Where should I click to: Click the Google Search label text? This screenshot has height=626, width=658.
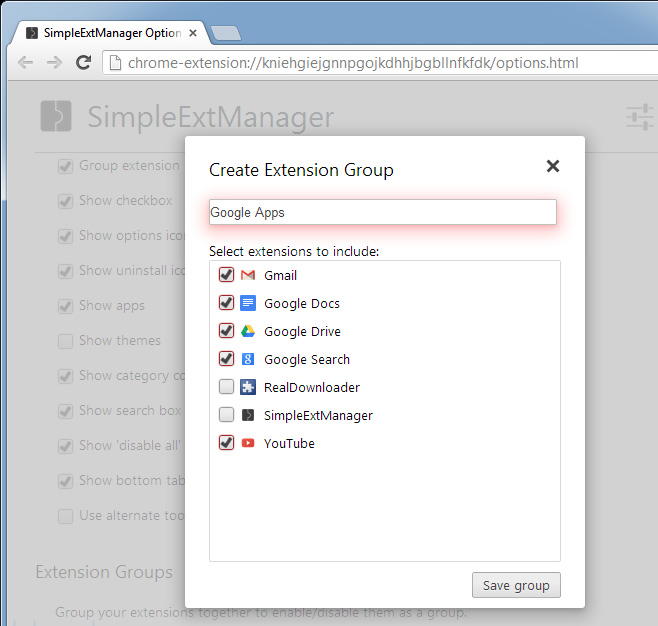pyautogui.click(x=307, y=360)
